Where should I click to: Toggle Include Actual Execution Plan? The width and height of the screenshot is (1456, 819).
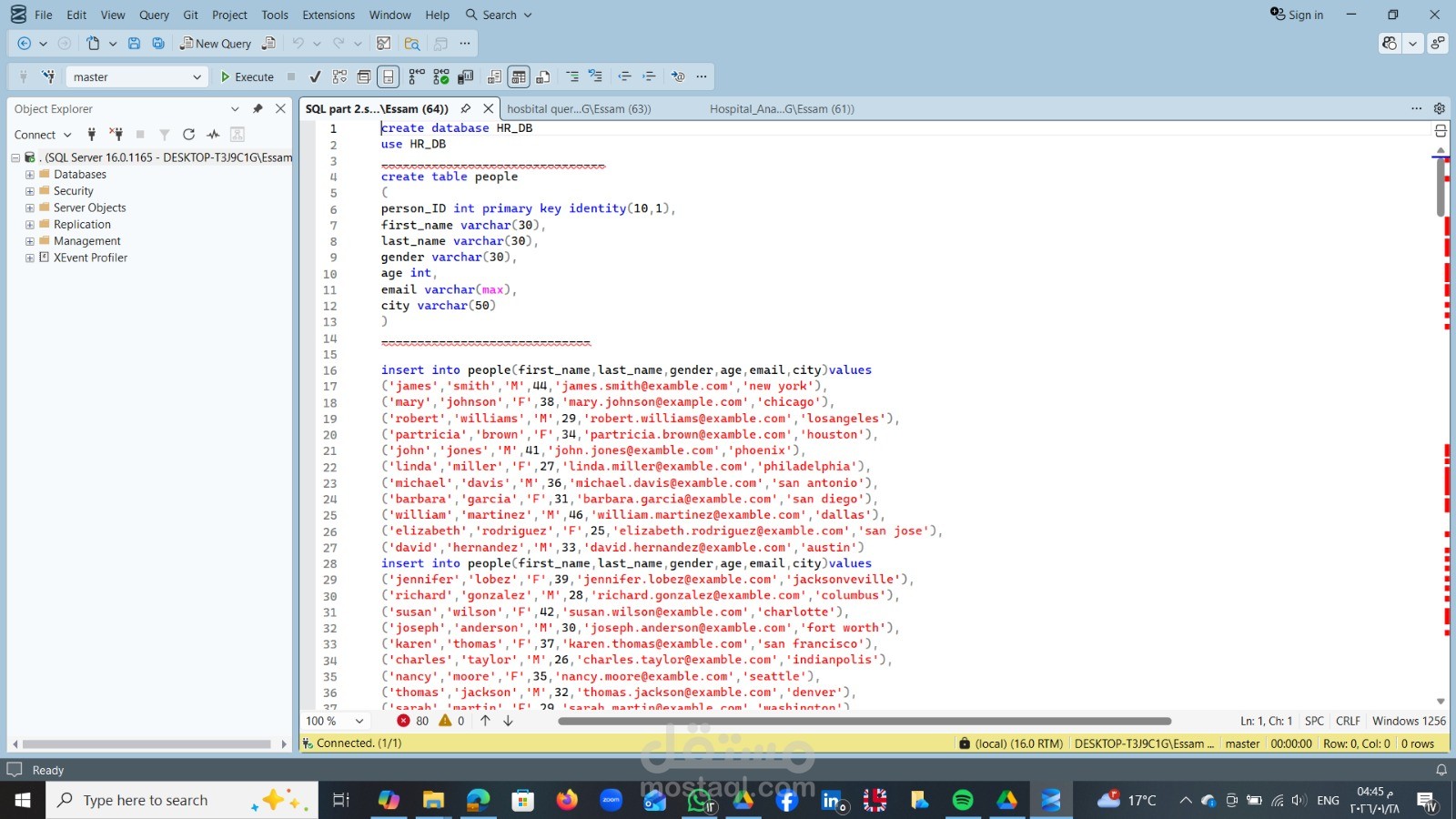point(417,77)
